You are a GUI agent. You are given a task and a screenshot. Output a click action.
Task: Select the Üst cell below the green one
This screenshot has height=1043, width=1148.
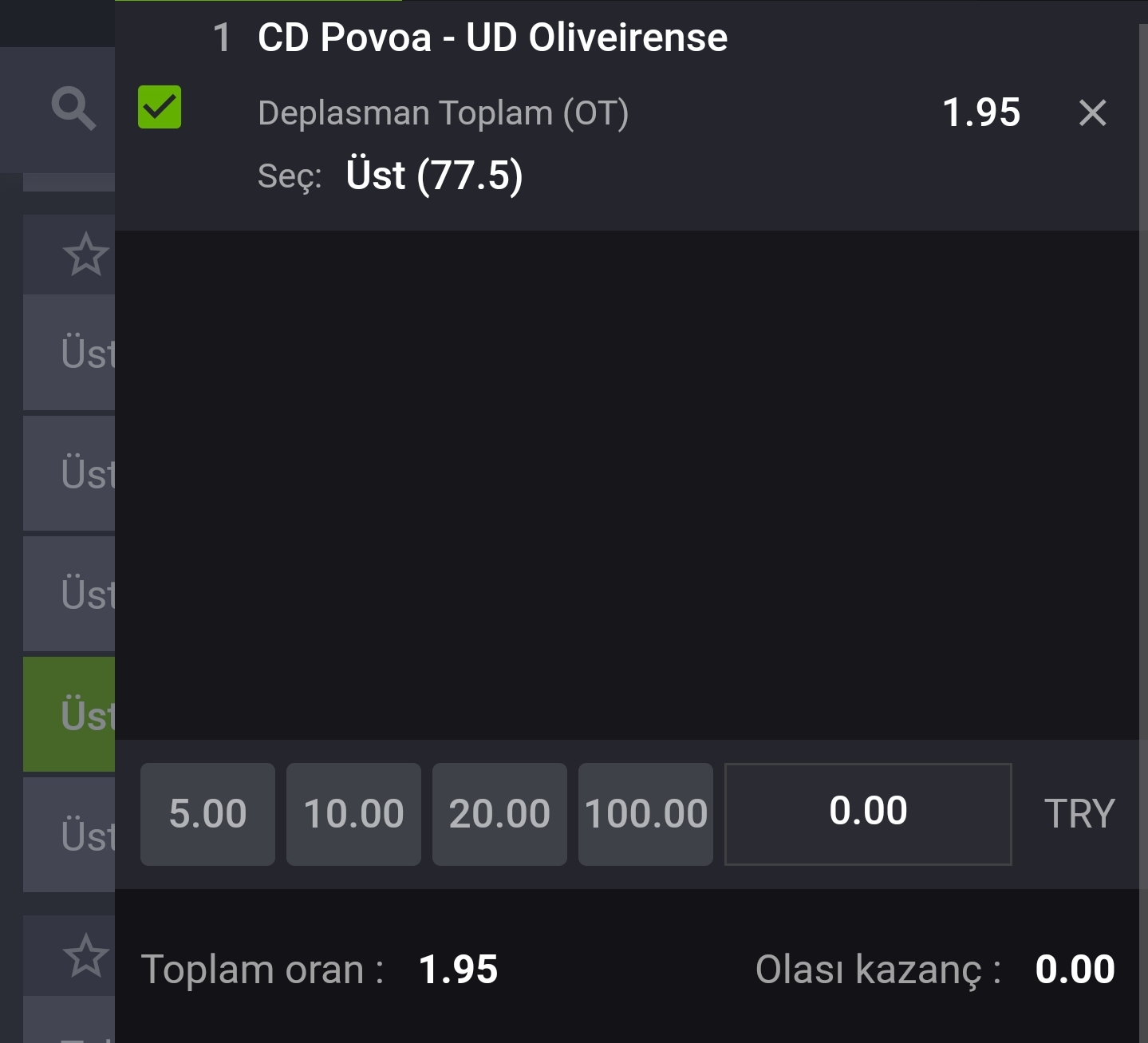click(69, 835)
